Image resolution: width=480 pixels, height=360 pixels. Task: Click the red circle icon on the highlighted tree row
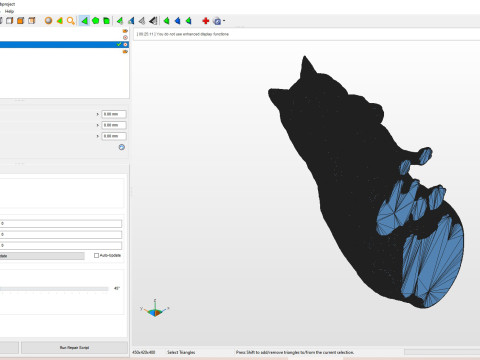[125, 44]
